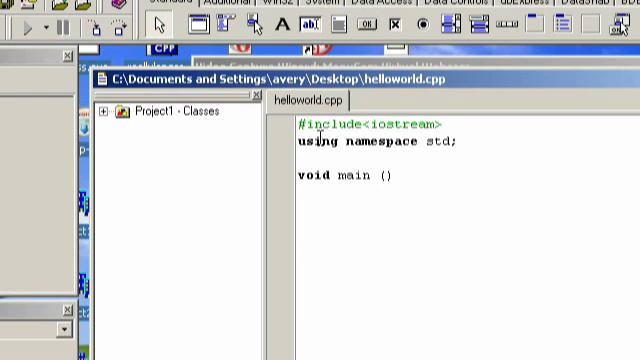Select the Label component (letter A)
Screen dimensions: 640x360
coord(282,24)
